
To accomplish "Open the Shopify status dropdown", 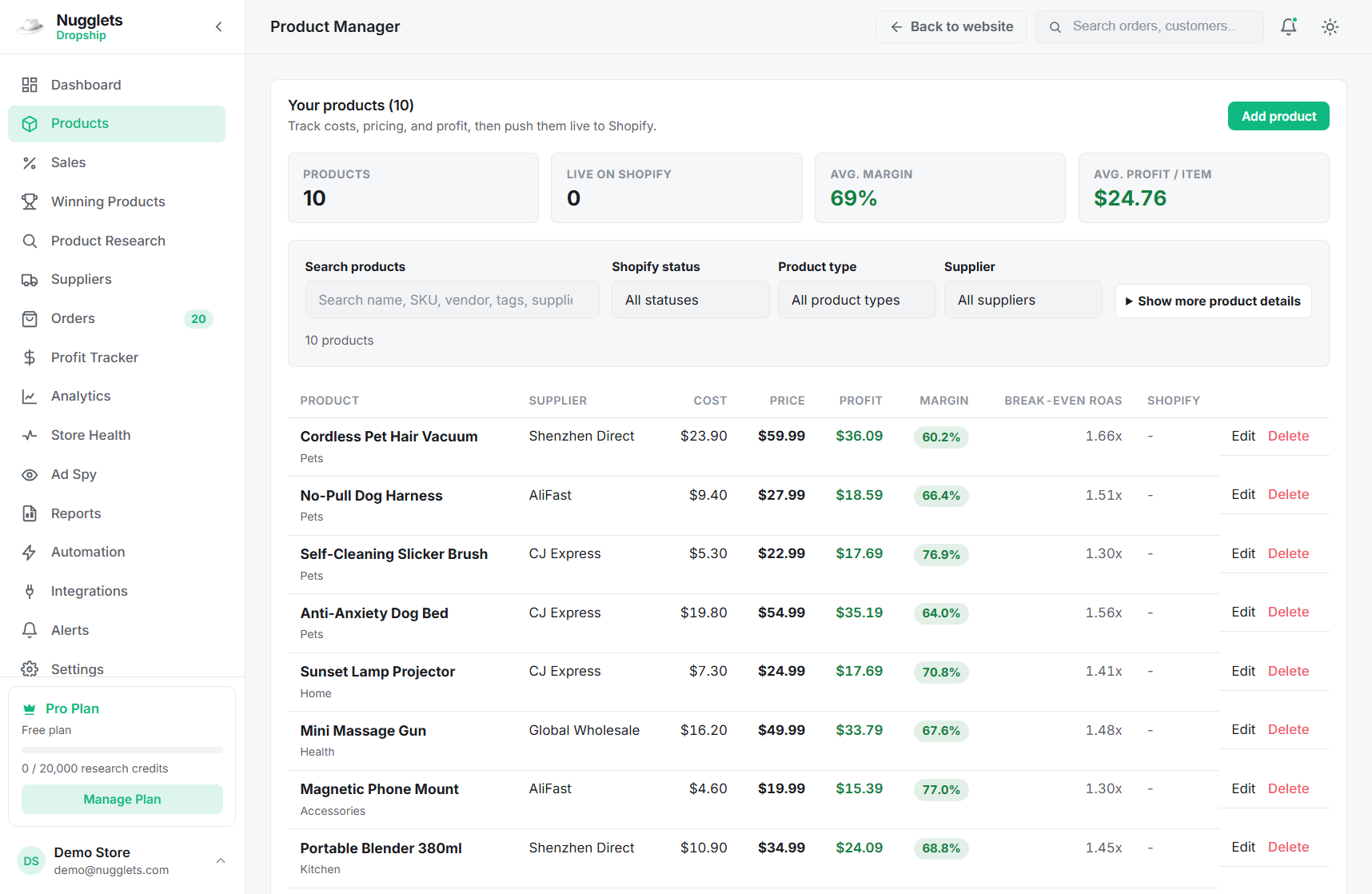I will pyautogui.click(x=691, y=300).
